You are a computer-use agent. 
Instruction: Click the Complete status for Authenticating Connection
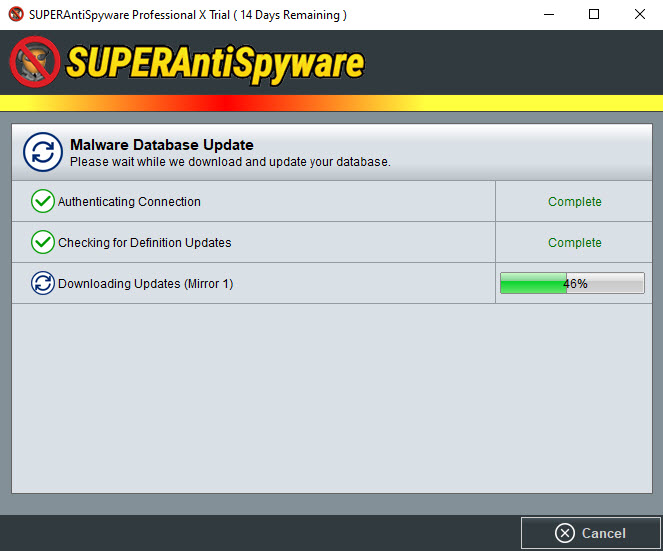click(575, 202)
